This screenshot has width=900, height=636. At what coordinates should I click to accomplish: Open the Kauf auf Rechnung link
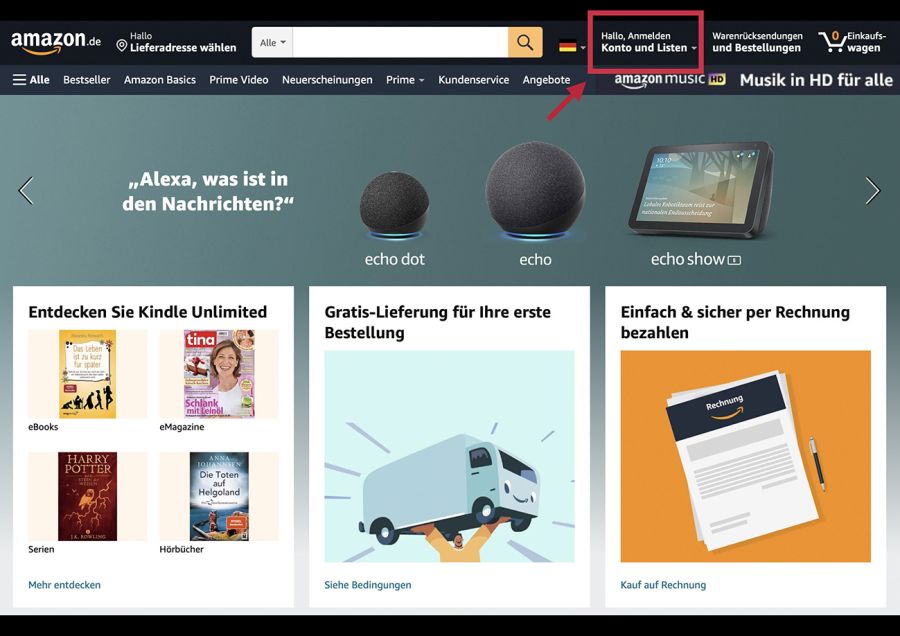pyautogui.click(x=663, y=585)
